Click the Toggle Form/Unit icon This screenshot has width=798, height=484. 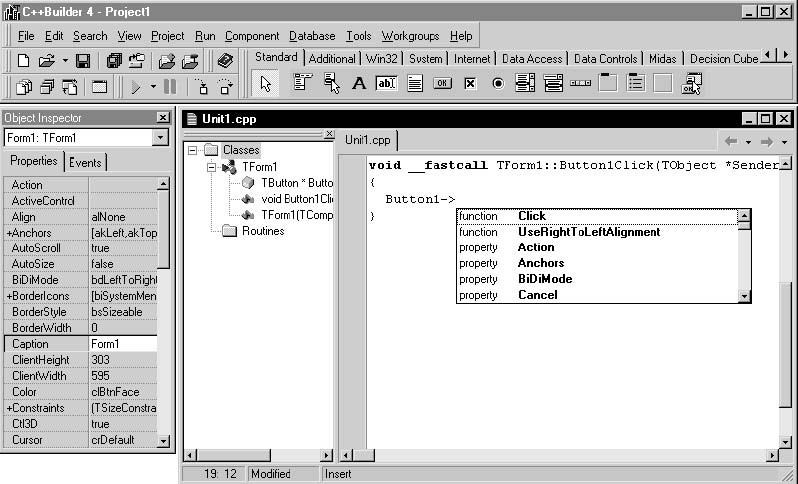(x=70, y=87)
